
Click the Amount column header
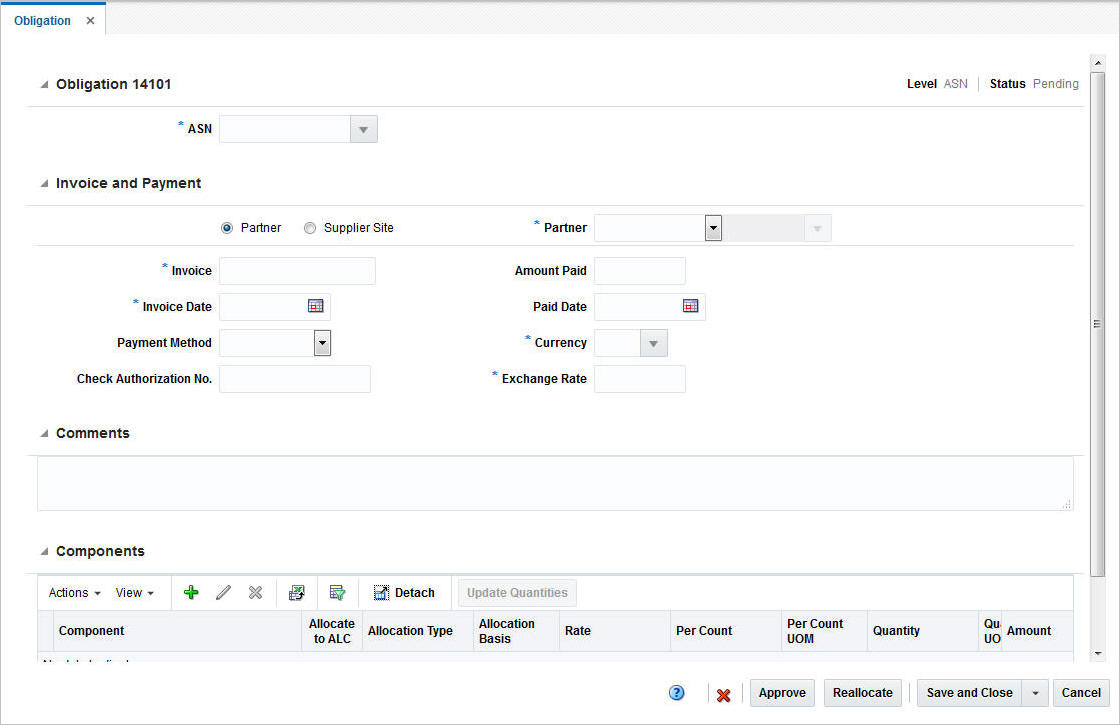1037,631
